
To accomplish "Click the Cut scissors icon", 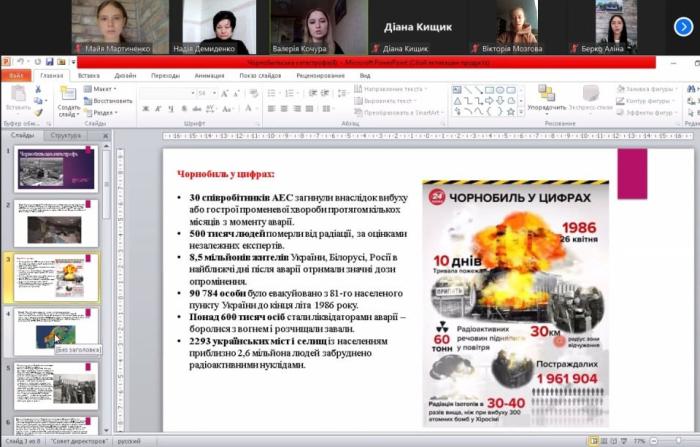I will 38,89.
